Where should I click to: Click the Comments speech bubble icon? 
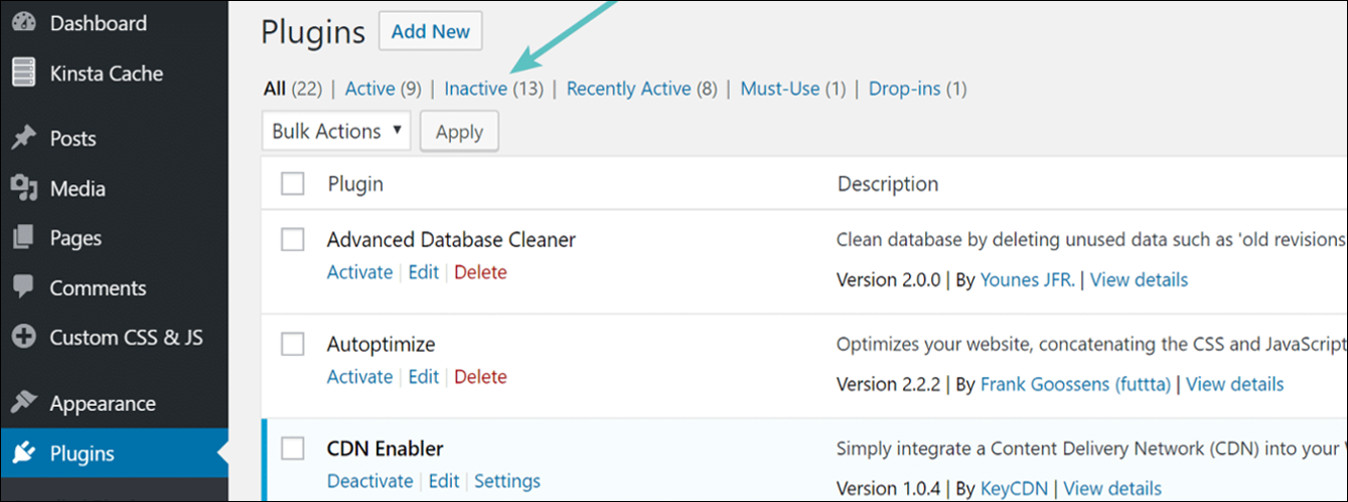click(x=24, y=288)
